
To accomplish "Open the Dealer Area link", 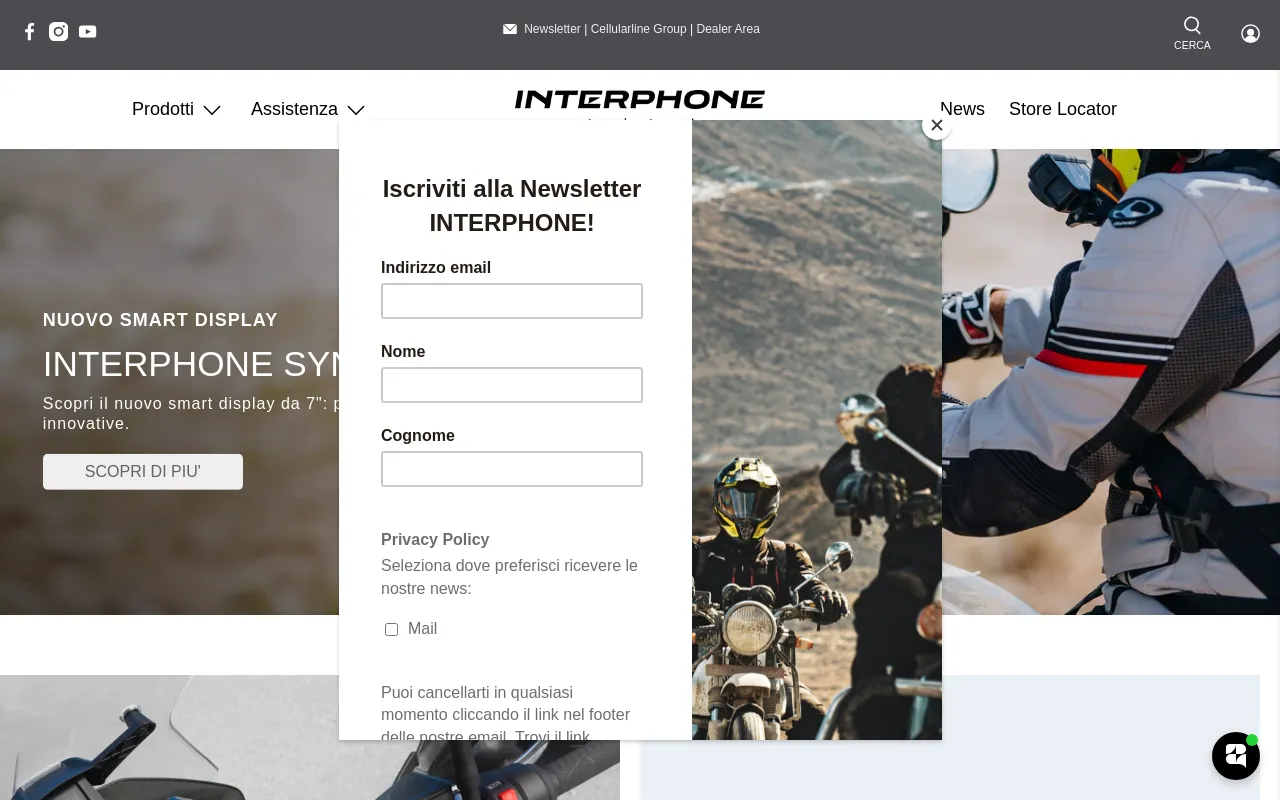I will pyautogui.click(x=728, y=29).
